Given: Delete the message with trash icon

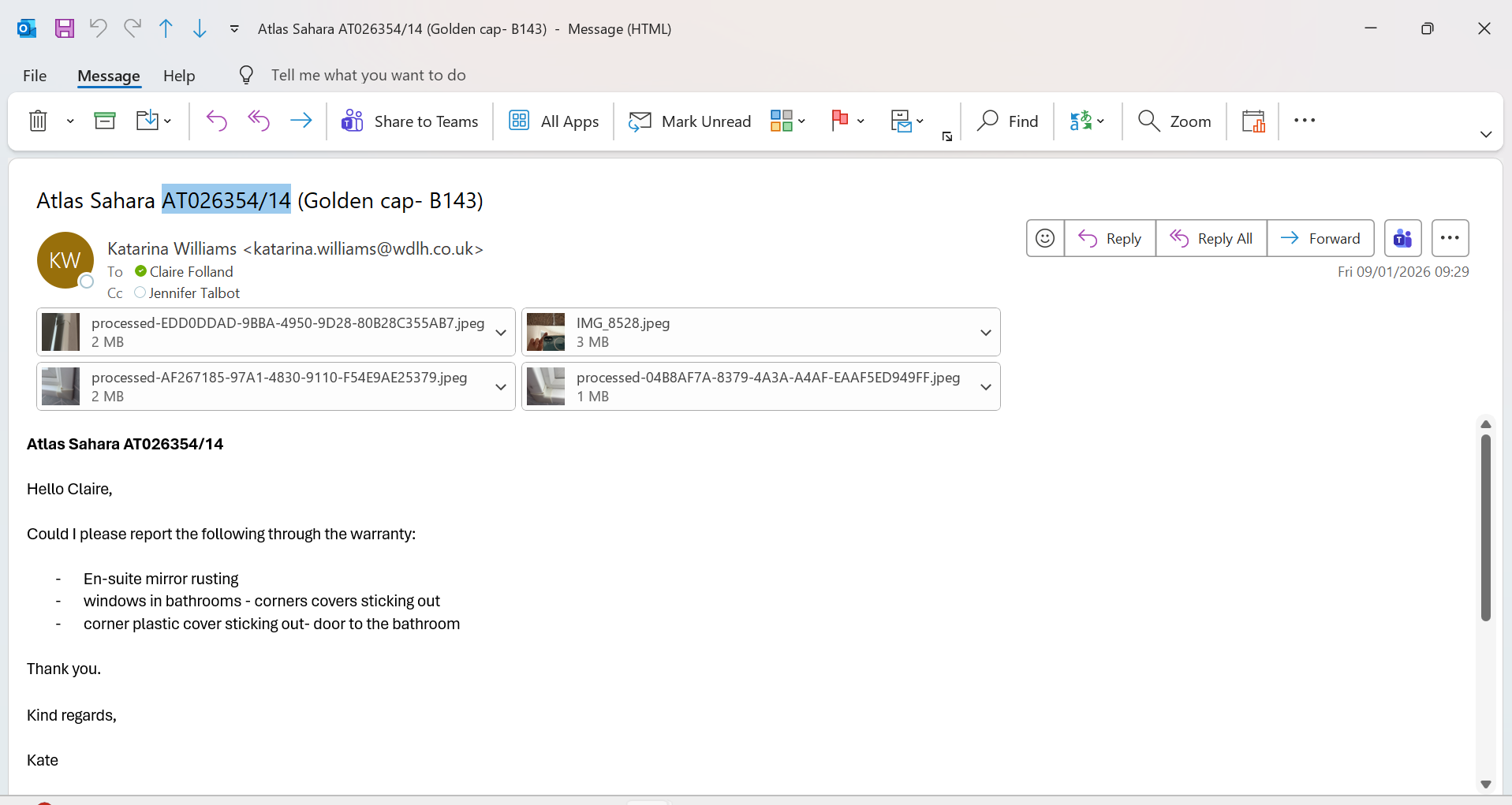Looking at the screenshot, I should tap(38, 121).
